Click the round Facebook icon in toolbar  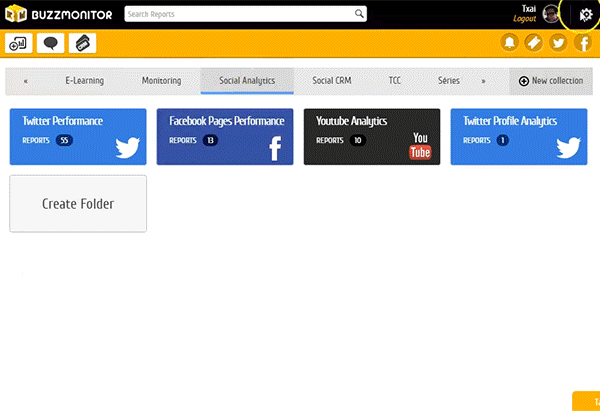pyautogui.click(x=582, y=43)
